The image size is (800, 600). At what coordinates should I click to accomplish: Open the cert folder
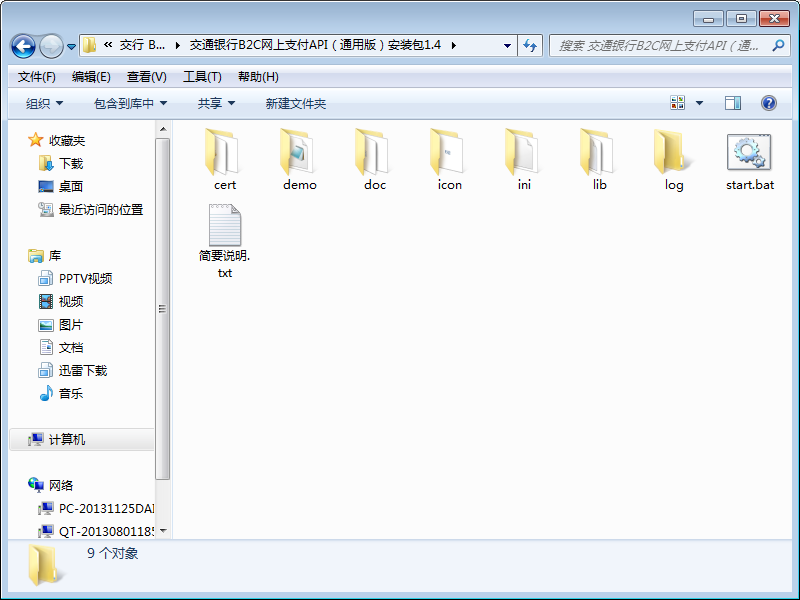click(x=224, y=160)
